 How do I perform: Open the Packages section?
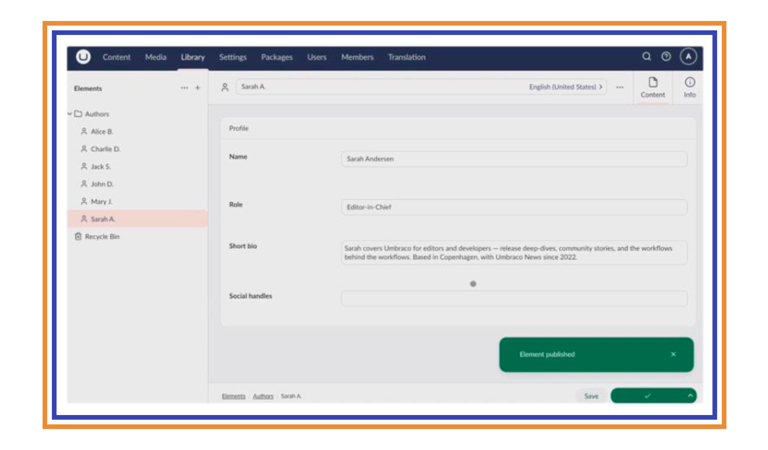(x=277, y=57)
